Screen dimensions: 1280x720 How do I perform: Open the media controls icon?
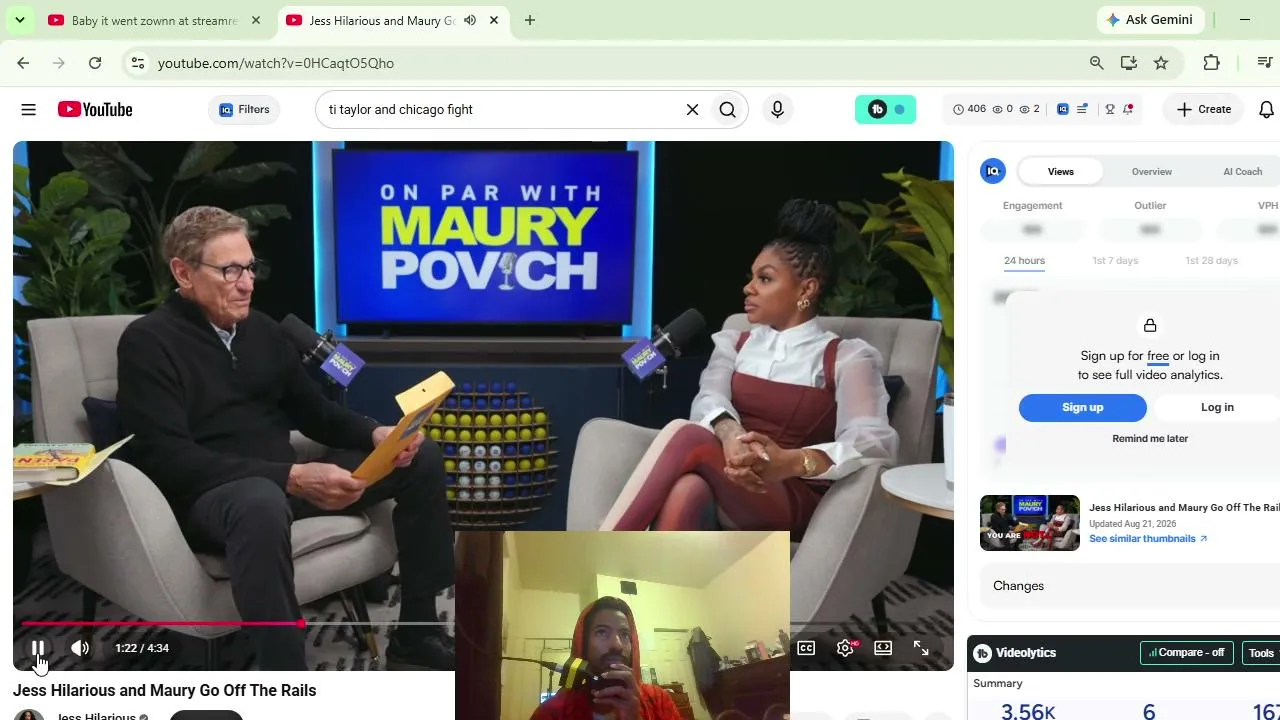pos(1265,63)
